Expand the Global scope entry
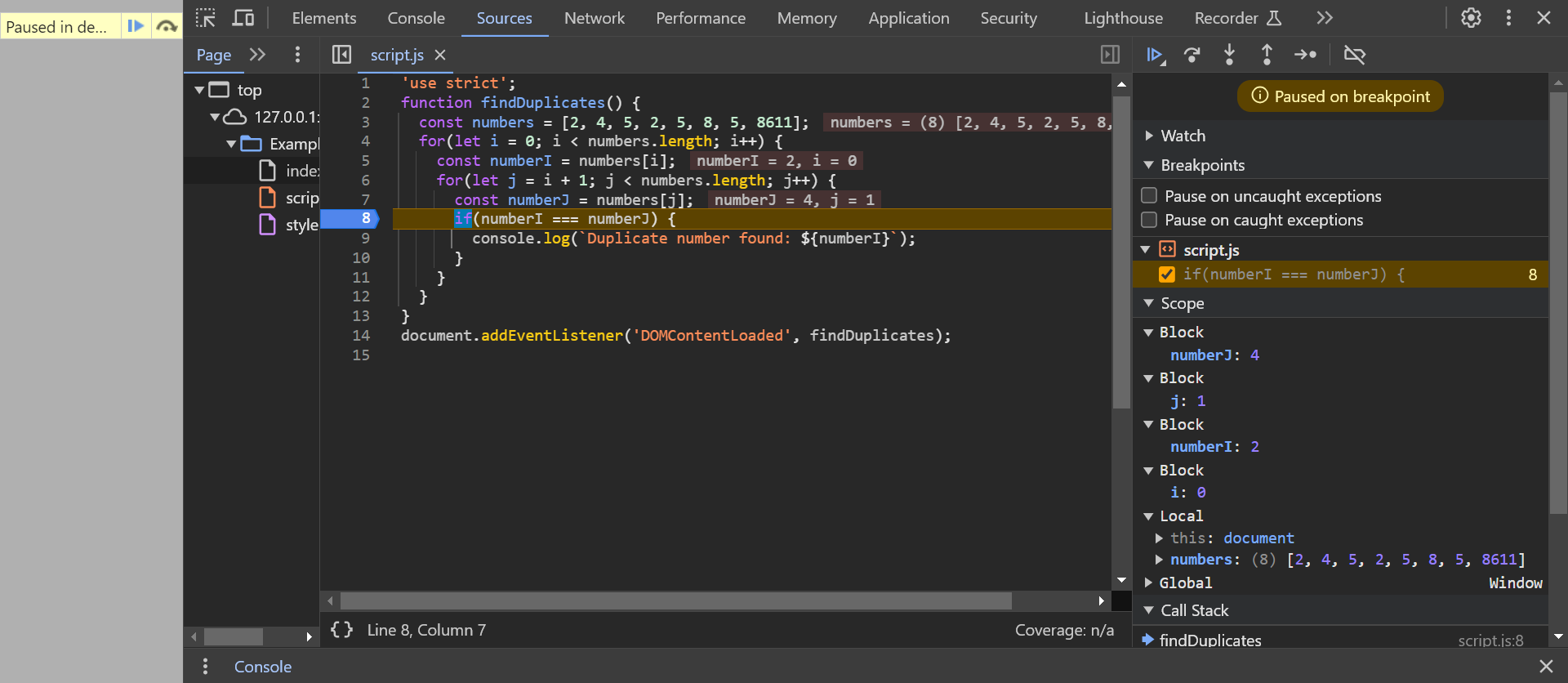This screenshot has width=1568, height=683. 1149,583
